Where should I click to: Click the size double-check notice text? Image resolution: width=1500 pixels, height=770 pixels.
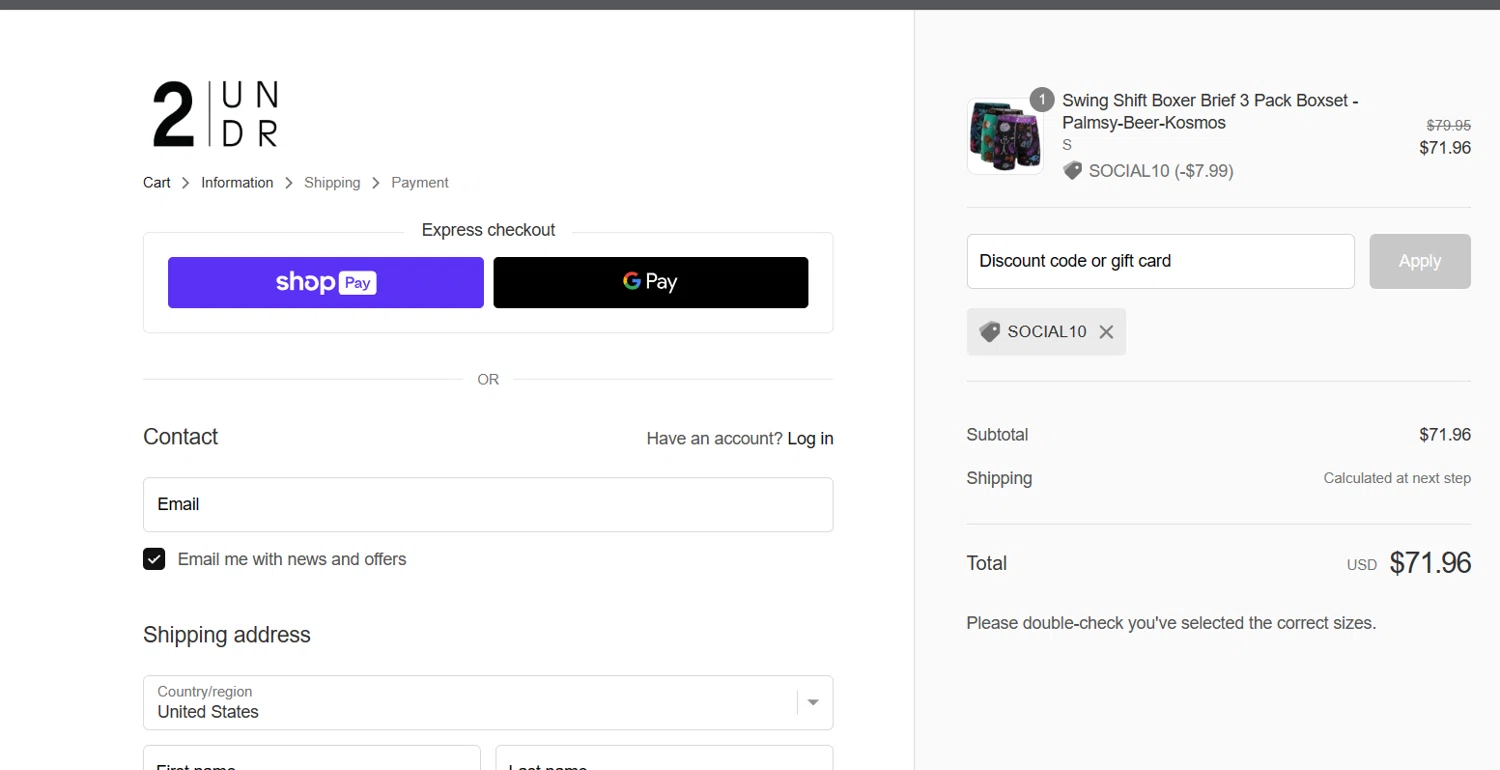click(x=1171, y=623)
